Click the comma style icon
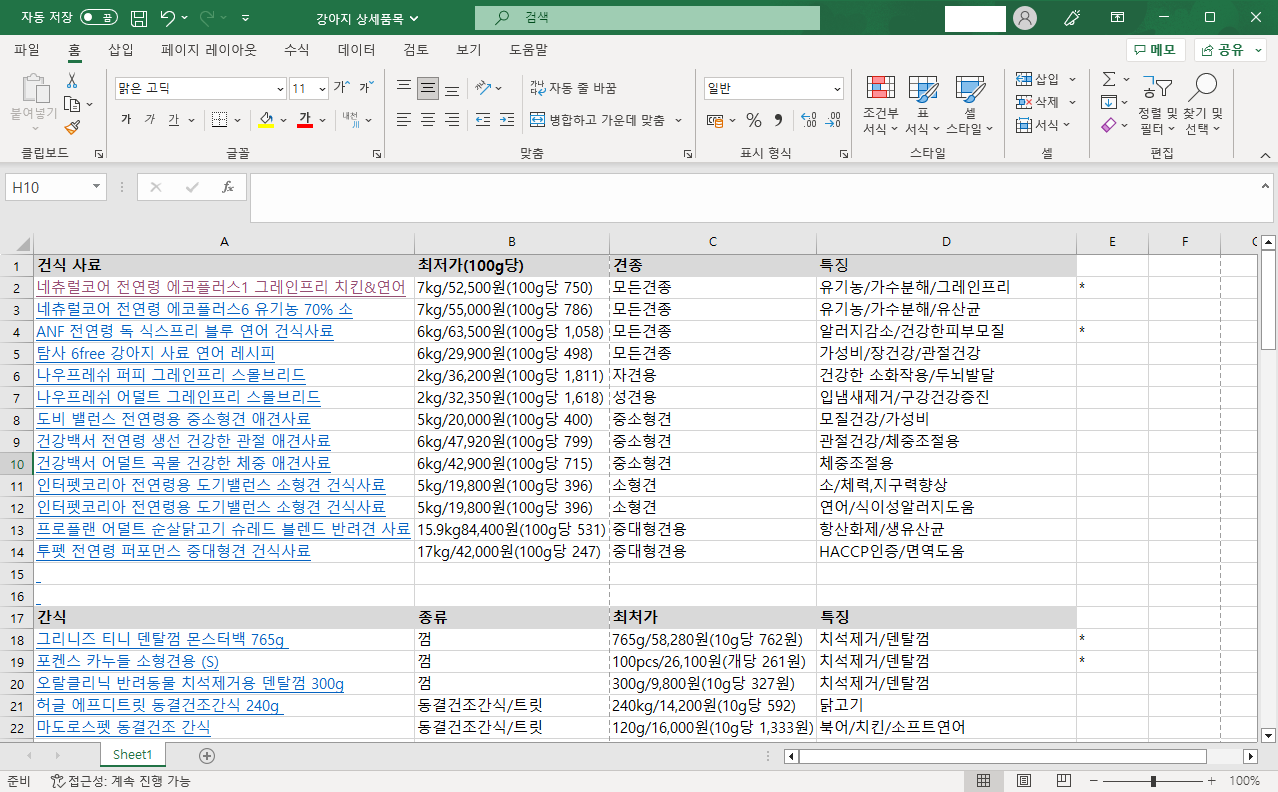The image size is (1278, 792). [778, 120]
